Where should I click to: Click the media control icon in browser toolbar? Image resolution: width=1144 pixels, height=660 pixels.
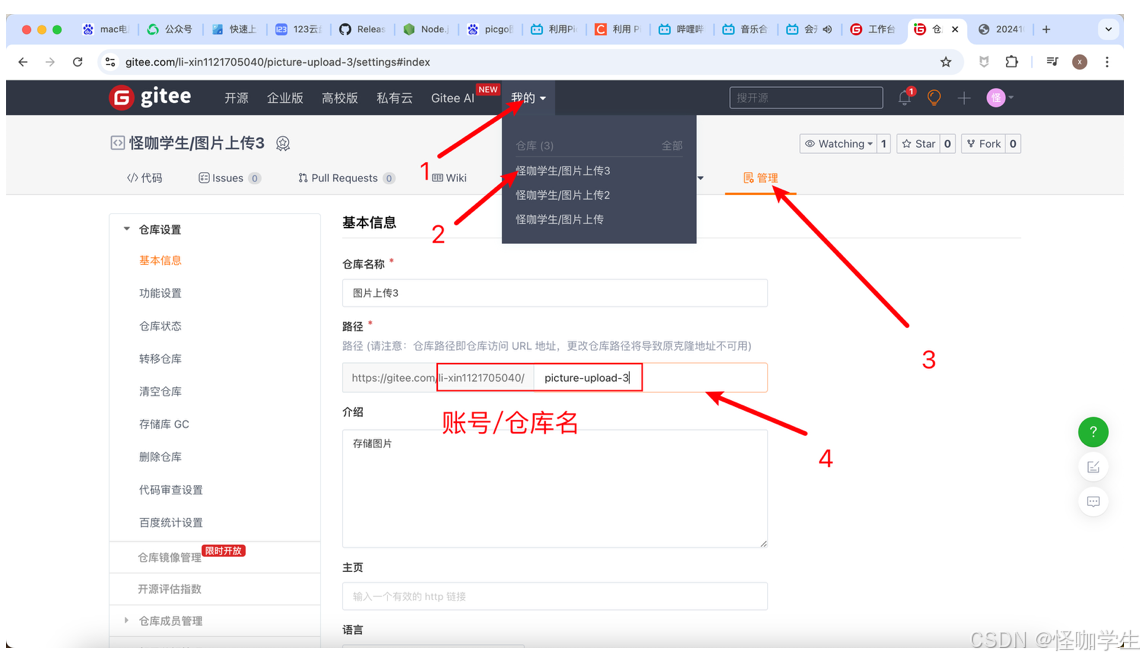click(x=1052, y=62)
